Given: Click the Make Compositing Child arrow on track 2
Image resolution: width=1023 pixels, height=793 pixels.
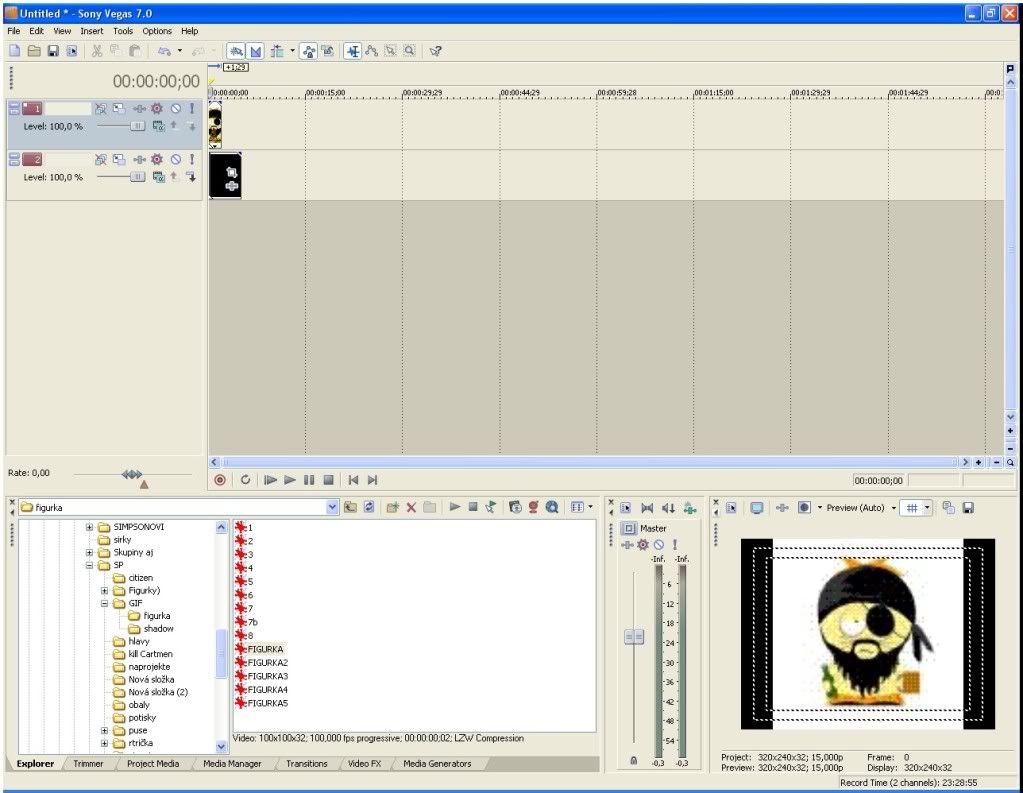Looking at the screenshot, I should [x=191, y=177].
